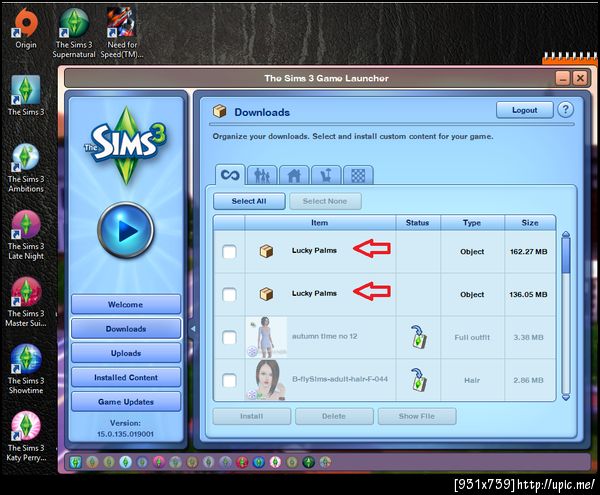600x495 pixels.
Task: Click the B-flySims hair thumbnail
Action: click(x=266, y=380)
